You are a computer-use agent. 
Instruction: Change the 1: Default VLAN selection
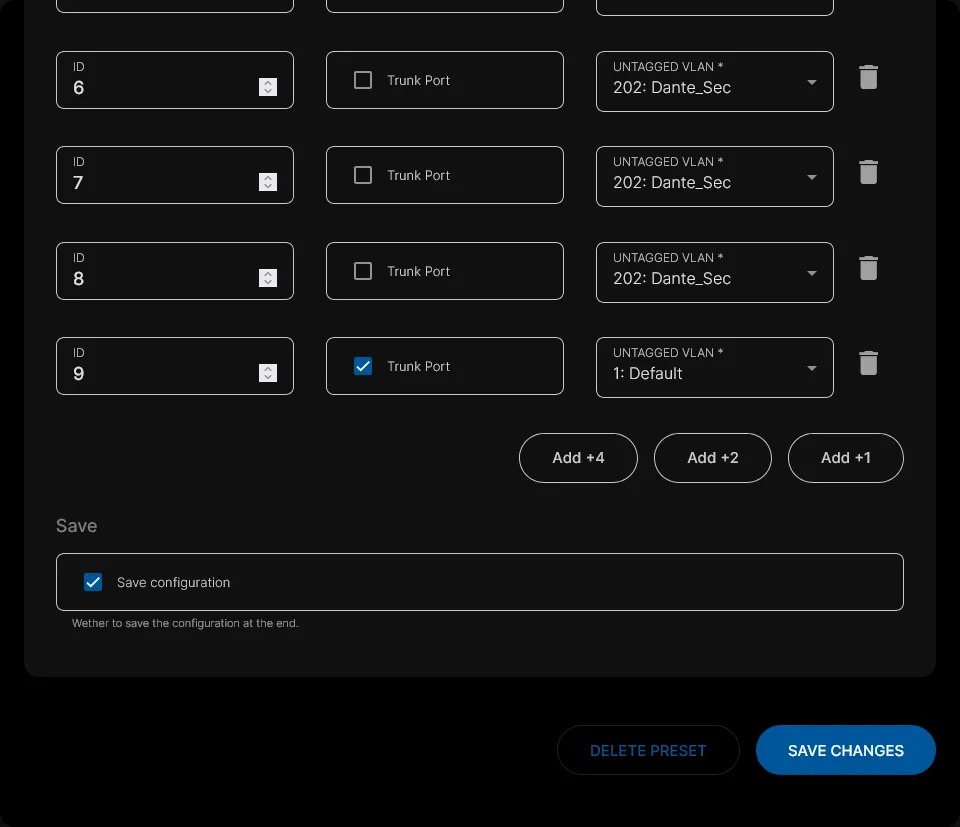pyautogui.click(x=714, y=367)
